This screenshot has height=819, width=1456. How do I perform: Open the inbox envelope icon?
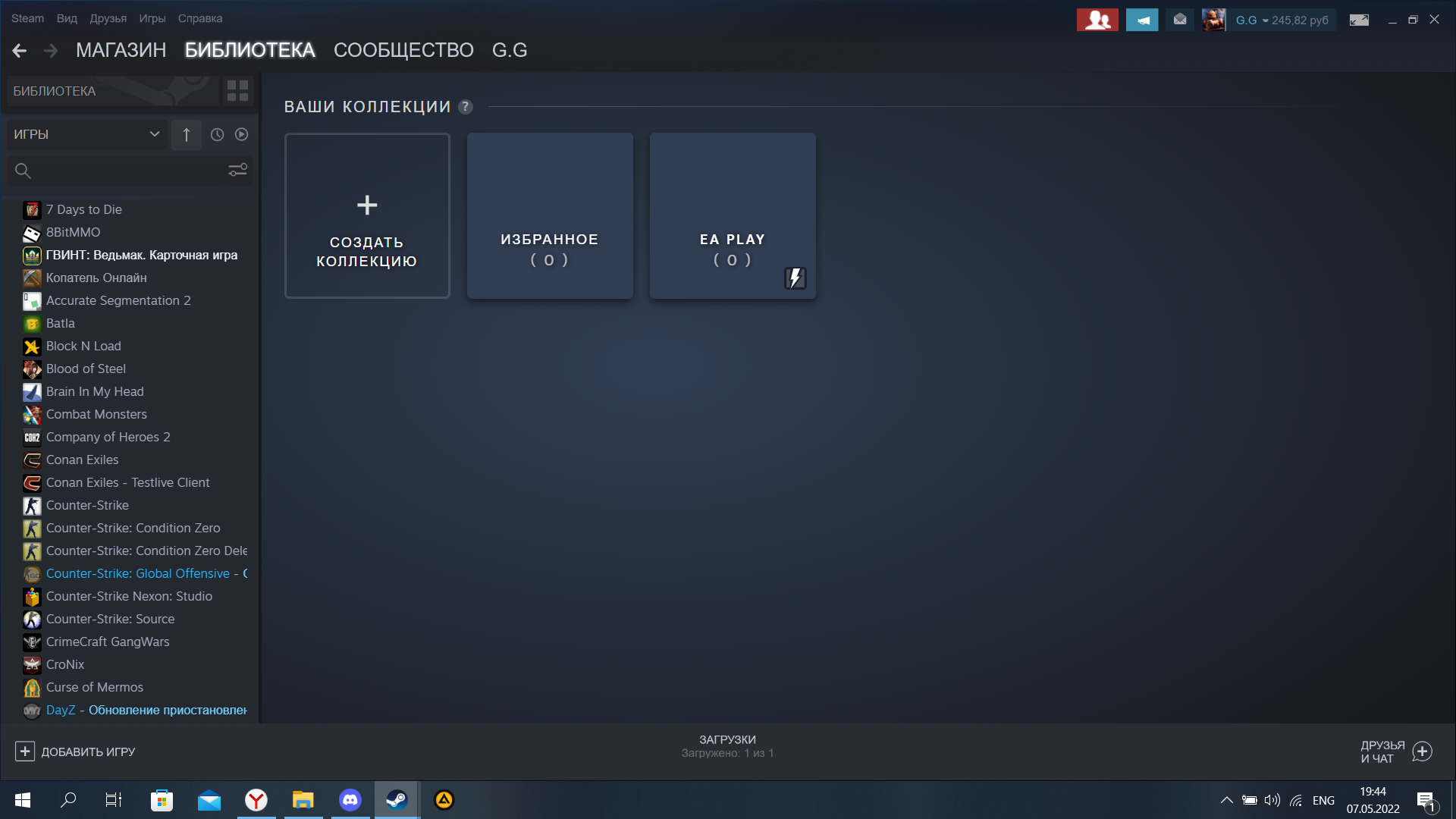tap(1180, 20)
